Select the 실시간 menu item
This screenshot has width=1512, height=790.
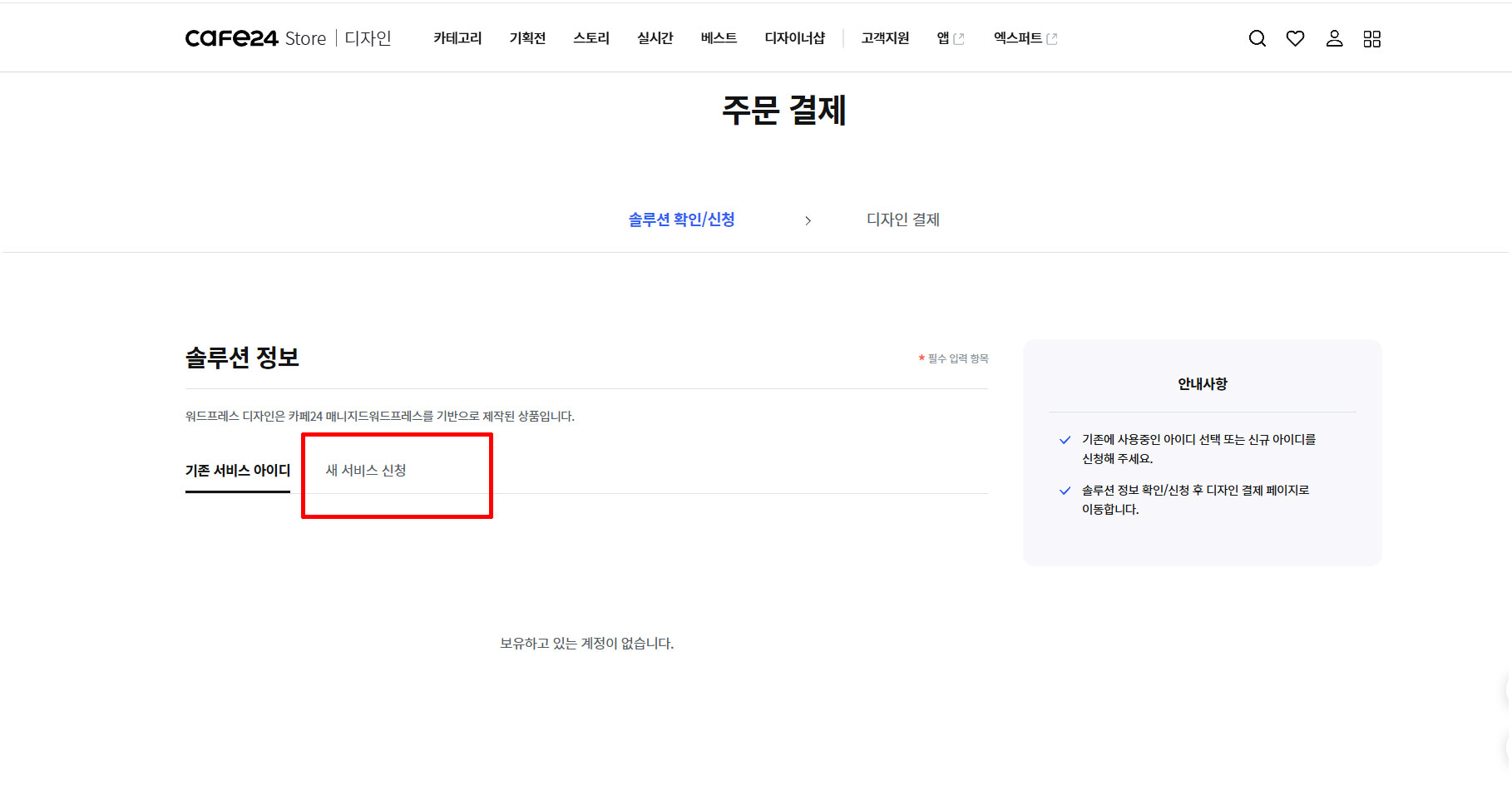click(655, 38)
